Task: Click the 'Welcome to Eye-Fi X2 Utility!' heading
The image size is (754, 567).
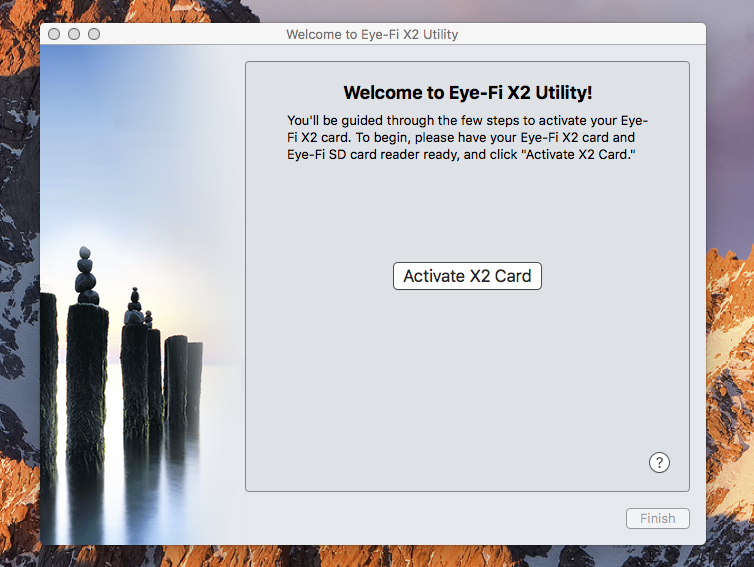Action: pos(467,93)
